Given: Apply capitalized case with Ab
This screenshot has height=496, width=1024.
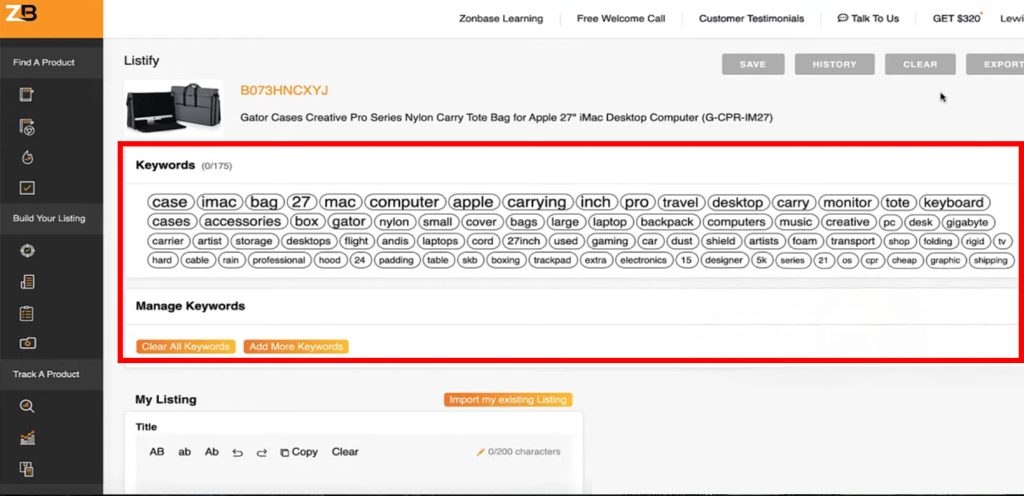Looking at the screenshot, I should pos(211,452).
